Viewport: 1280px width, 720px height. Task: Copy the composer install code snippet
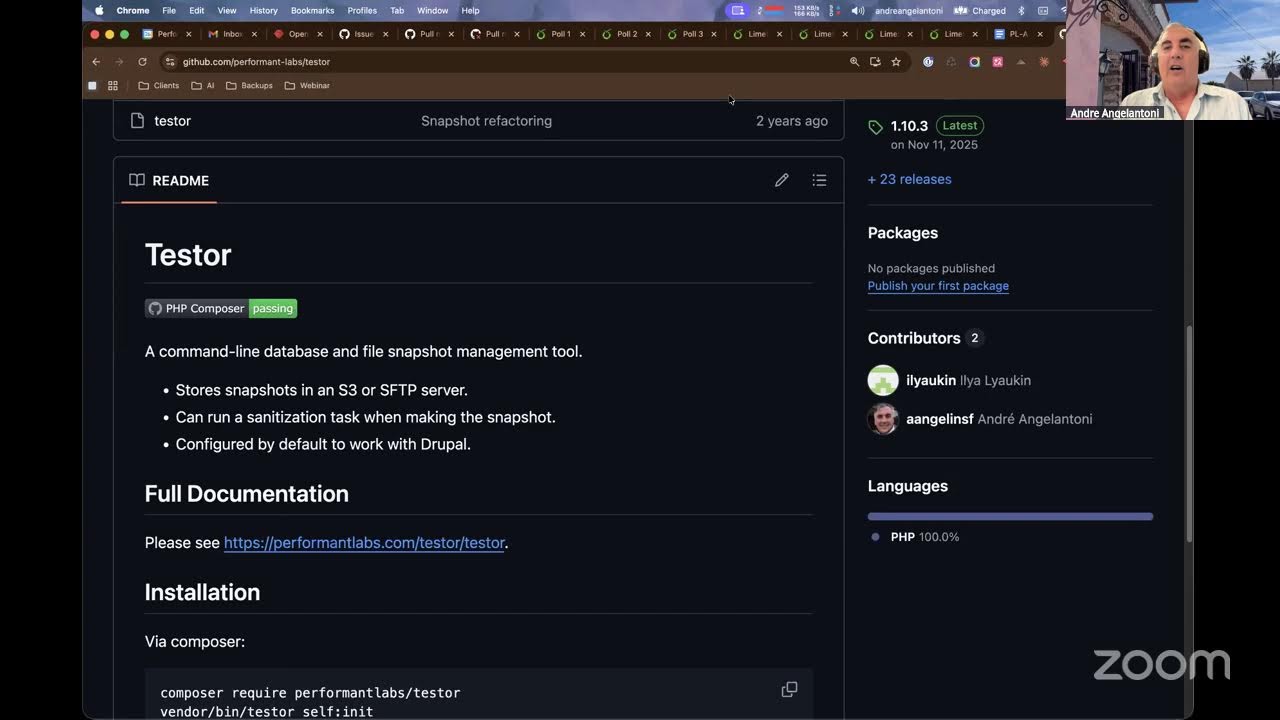point(789,690)
